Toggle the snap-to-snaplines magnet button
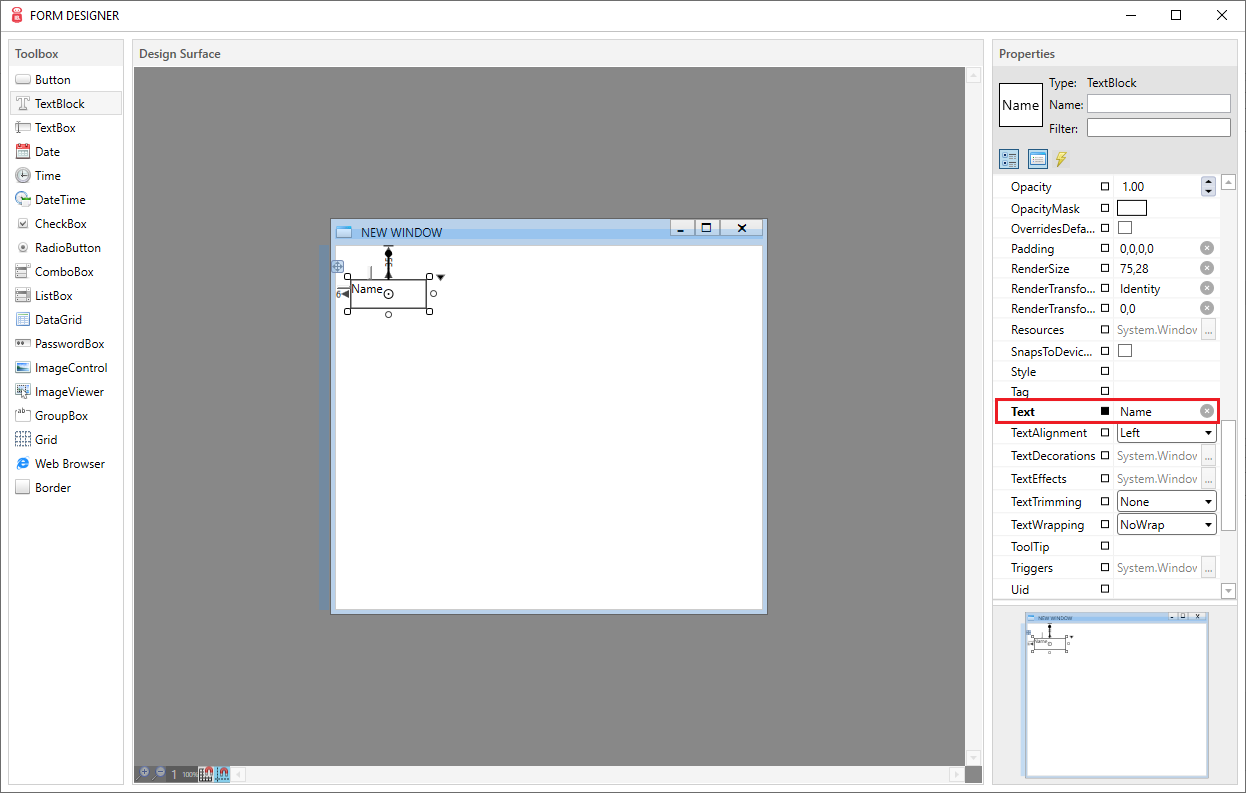Image resolution: width=1246 pixels, height=793 pixels. coord(223,774)
